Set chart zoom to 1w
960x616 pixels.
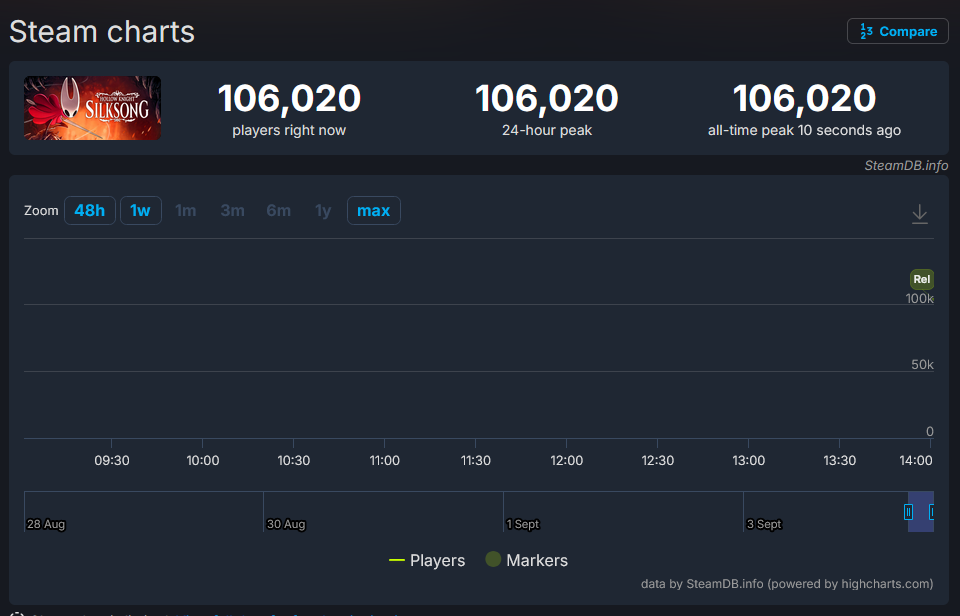140,211
